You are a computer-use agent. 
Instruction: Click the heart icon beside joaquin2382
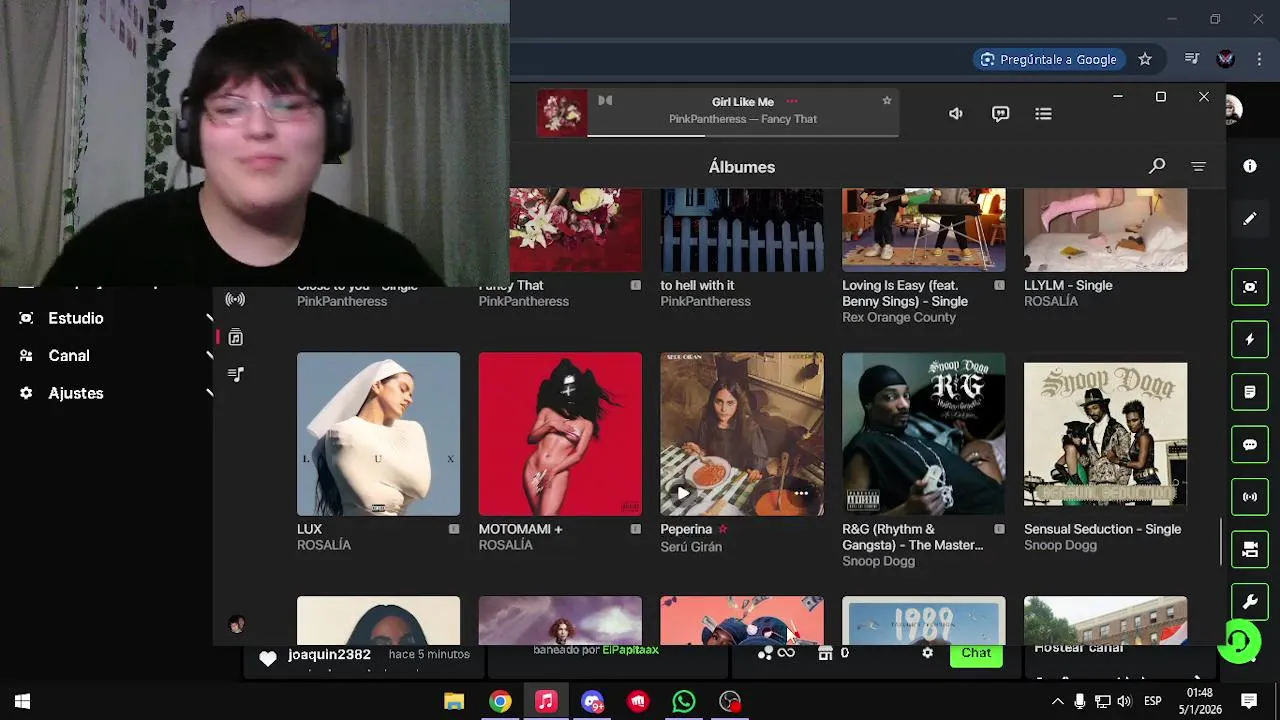[x=268, y=657]
